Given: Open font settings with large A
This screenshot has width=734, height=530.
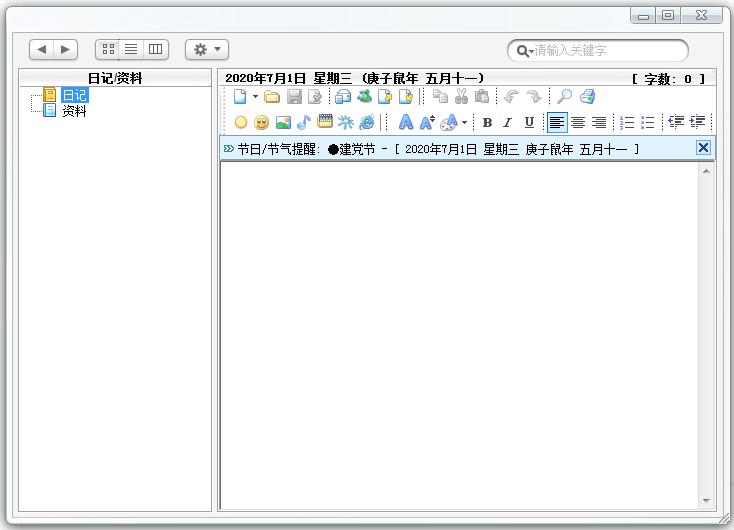Looking at the screenshot, I should pos(406,123).
